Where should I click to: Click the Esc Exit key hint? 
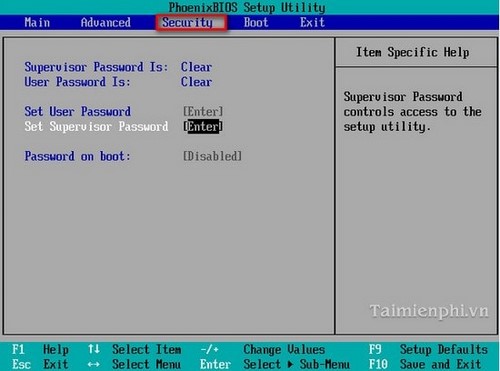click(x=40, y=364)
